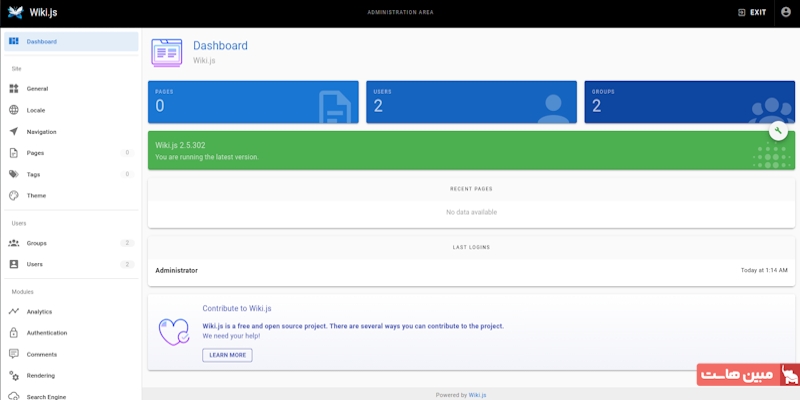
Task: Click the Analytics chart icon
Action: (x=14, y=312)
